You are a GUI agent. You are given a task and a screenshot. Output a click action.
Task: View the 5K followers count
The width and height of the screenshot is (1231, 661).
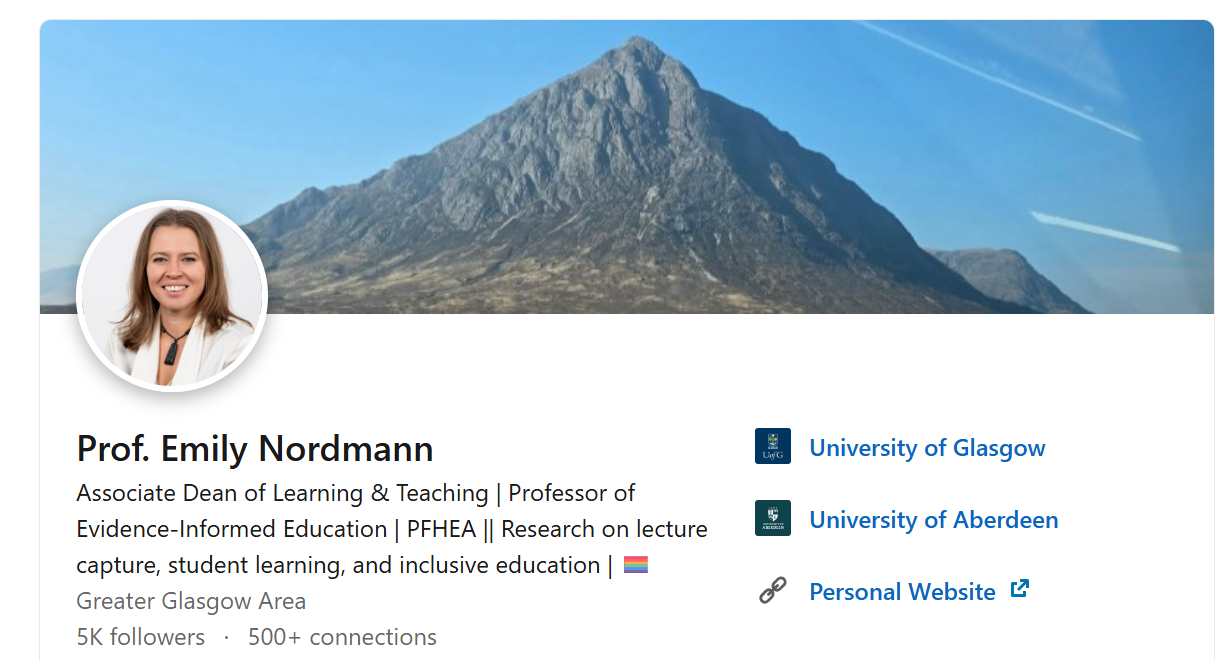click(140, 637)
